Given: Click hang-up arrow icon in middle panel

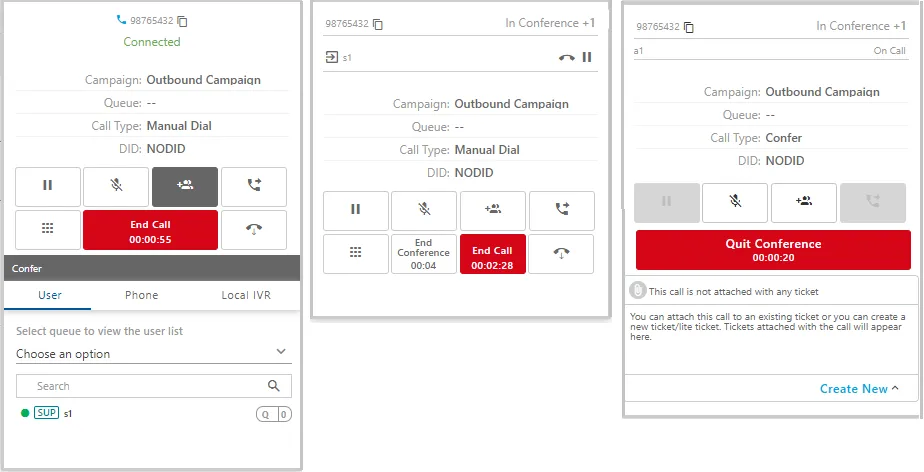Looking at the screenshot, I should pos(562,254).
